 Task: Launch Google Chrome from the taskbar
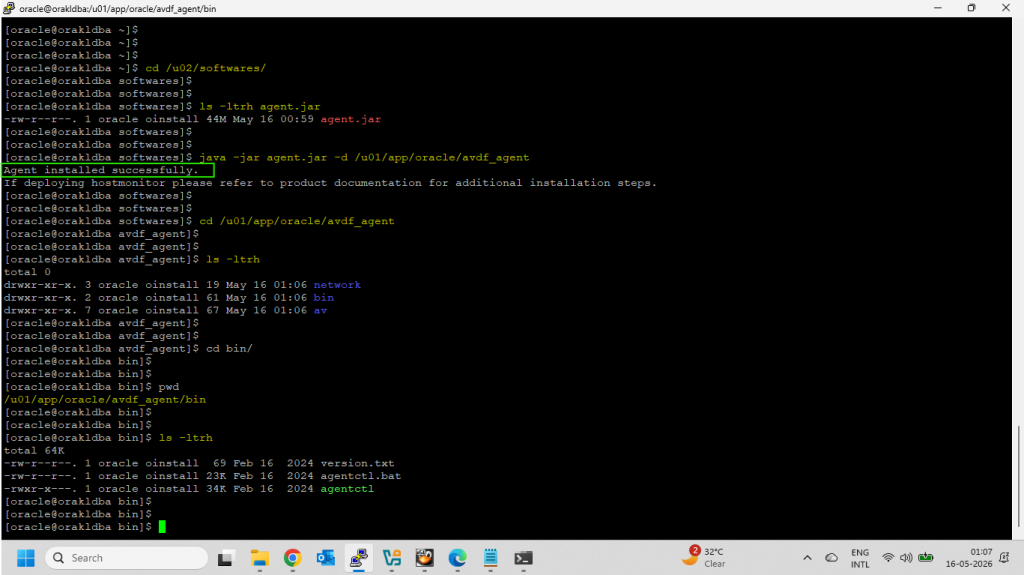click(x=293, y=558)
